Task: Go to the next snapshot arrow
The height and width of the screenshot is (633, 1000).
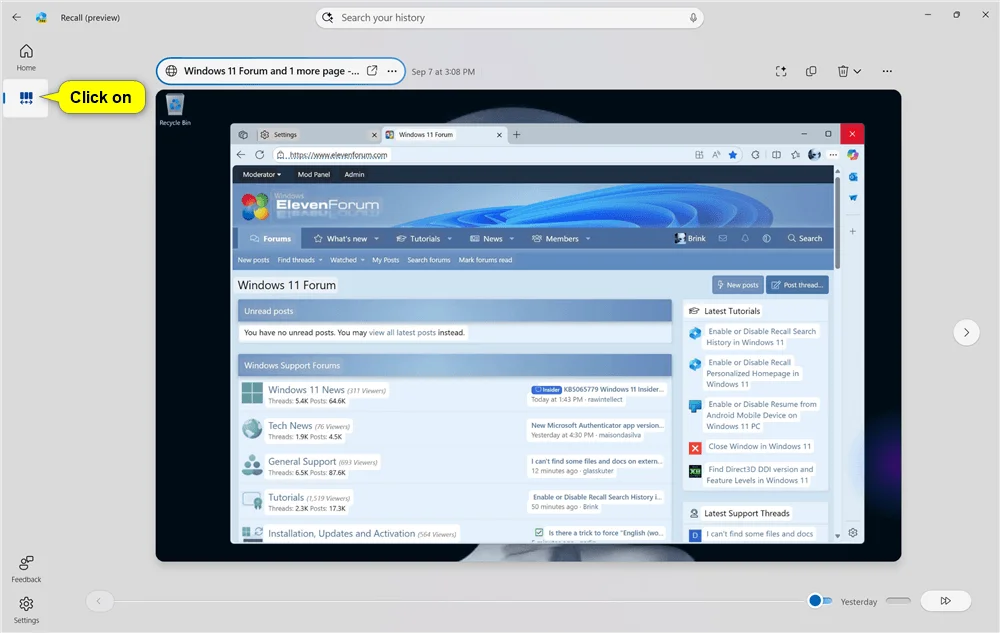Action: [966, 332]
